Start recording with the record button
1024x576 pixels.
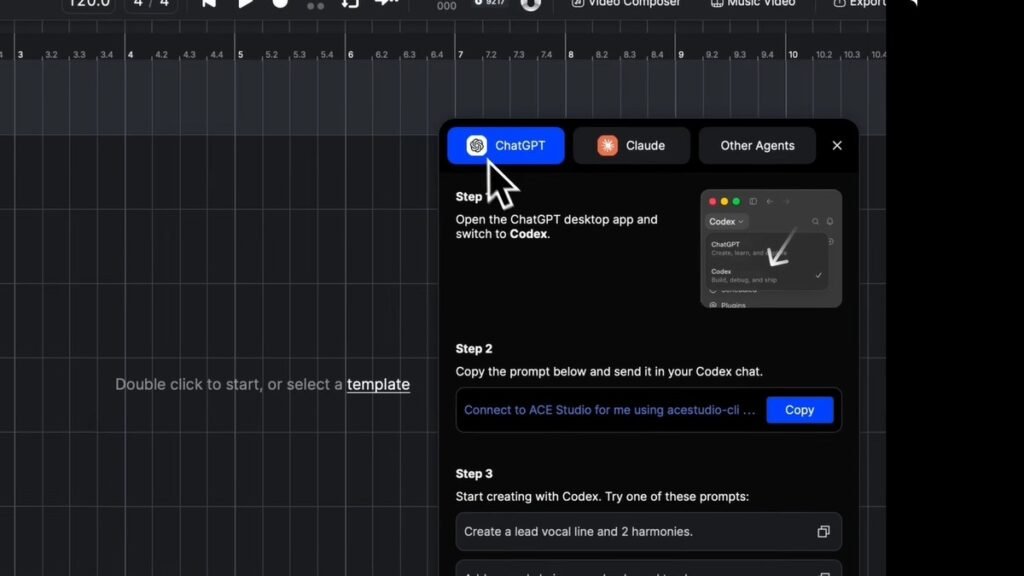[x=280, y=3]
